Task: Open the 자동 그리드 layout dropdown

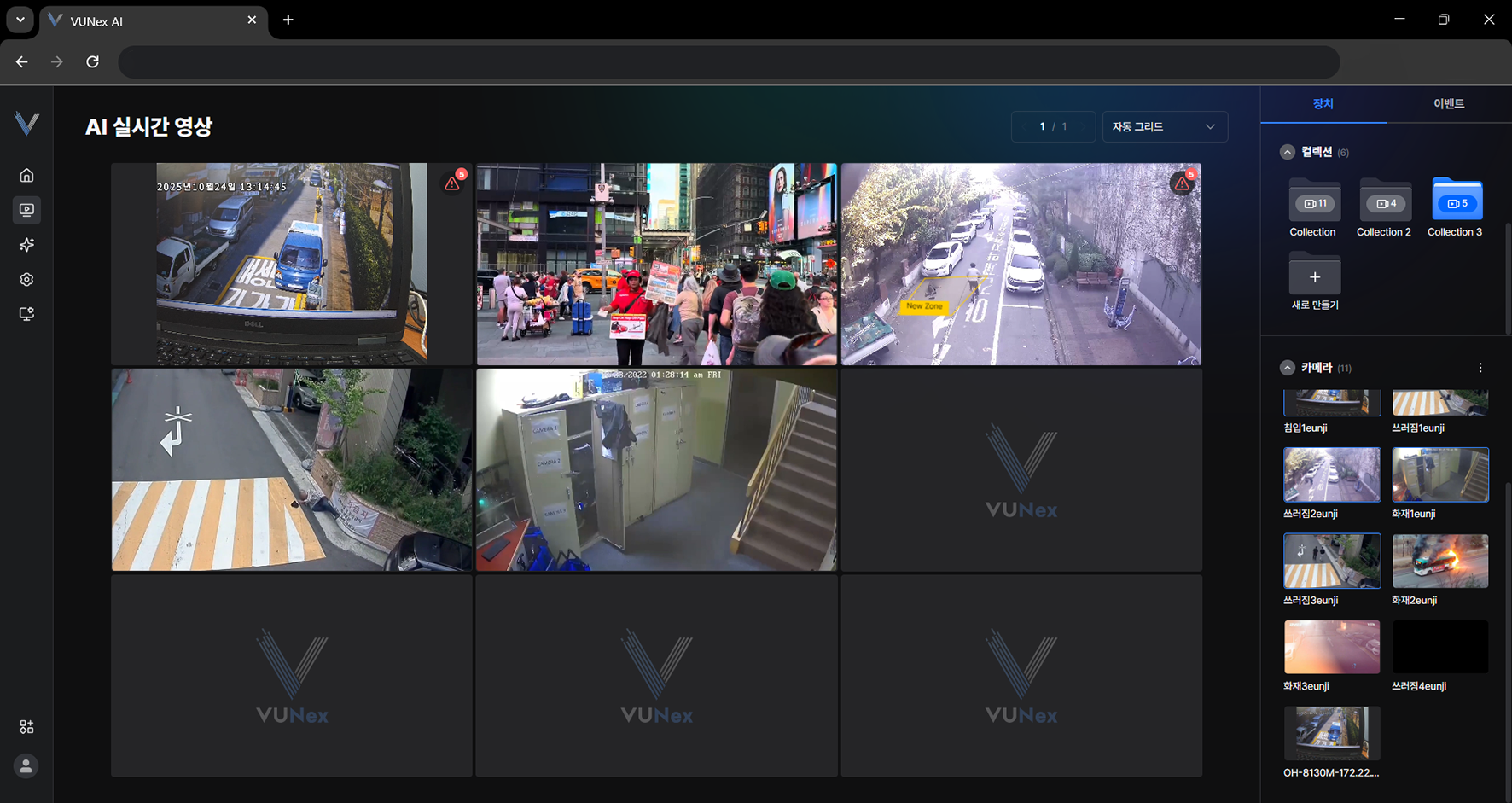Action: pos(1164,127)
